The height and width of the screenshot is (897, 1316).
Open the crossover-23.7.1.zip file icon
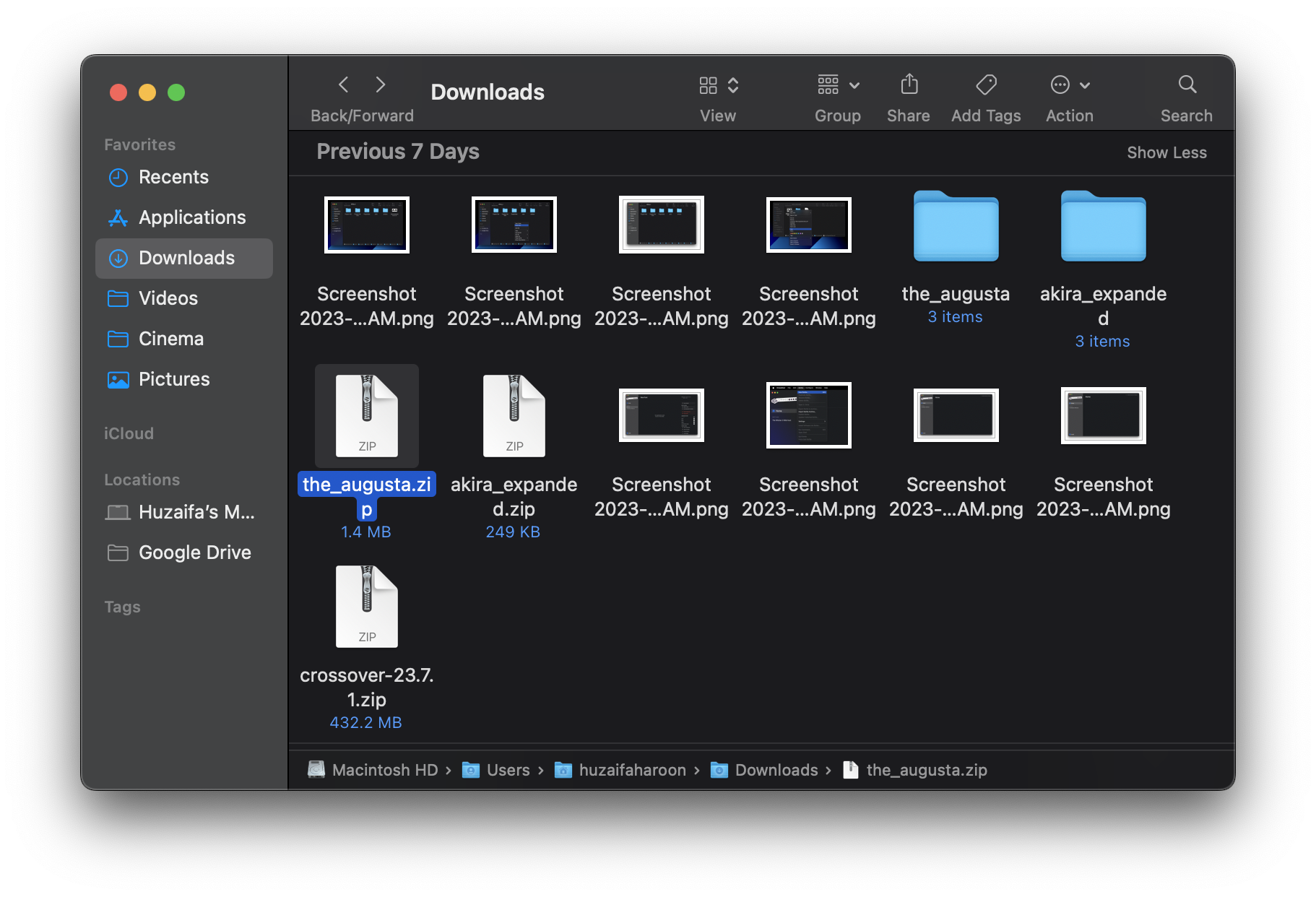pyautogui.click(x=367, y=607)
